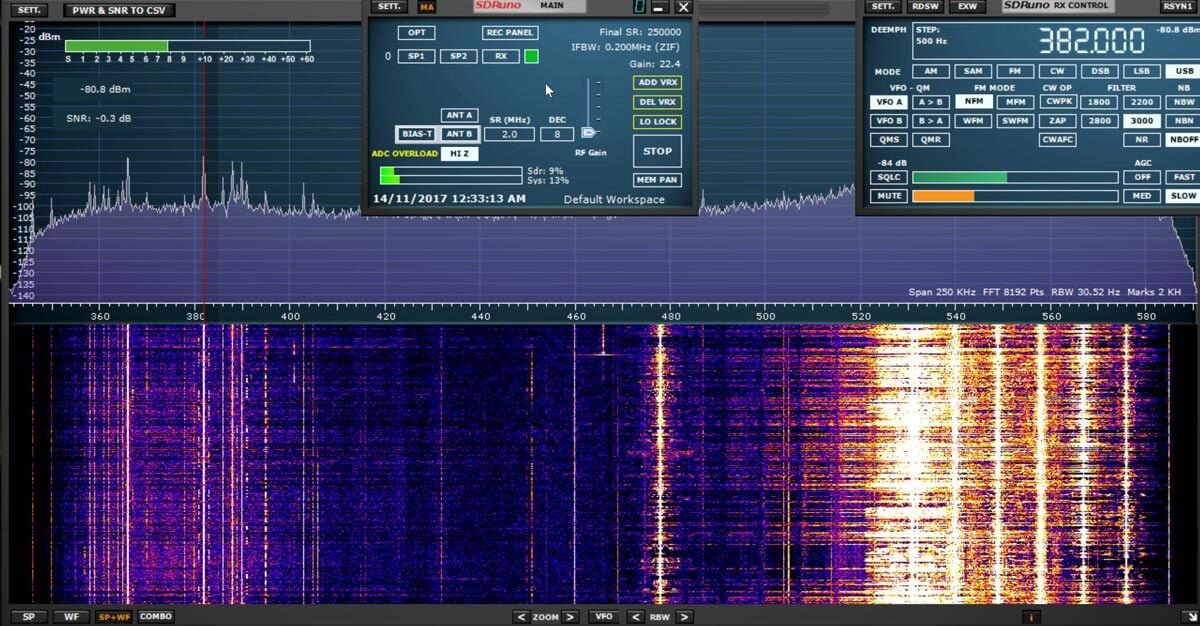Screen dimensions: 1200x626
Task: Select NFM under FM MODE
Action: (973, 102)
